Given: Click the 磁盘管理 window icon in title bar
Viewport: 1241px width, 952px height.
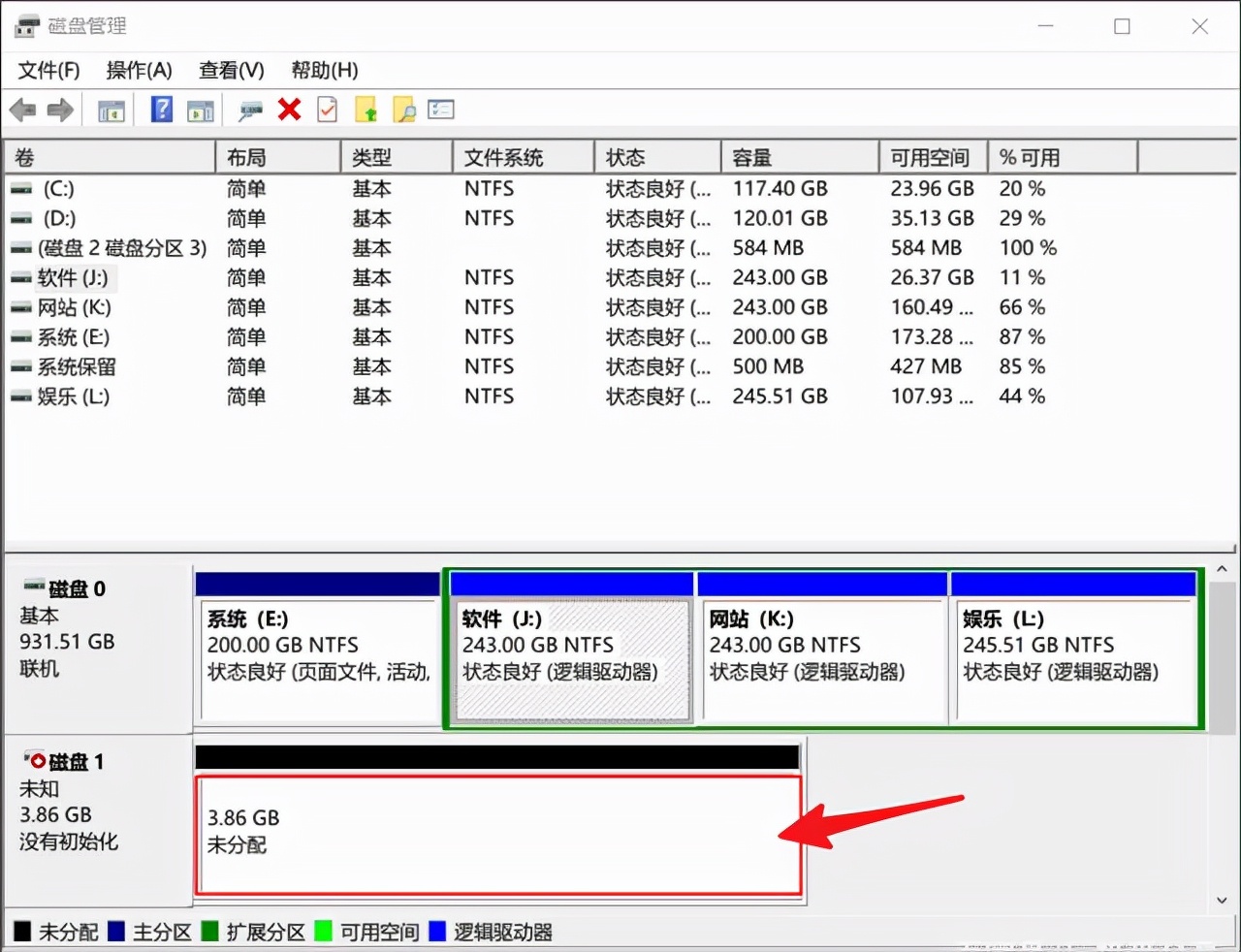Looking at the screenshot, I should tap(26, 25).
